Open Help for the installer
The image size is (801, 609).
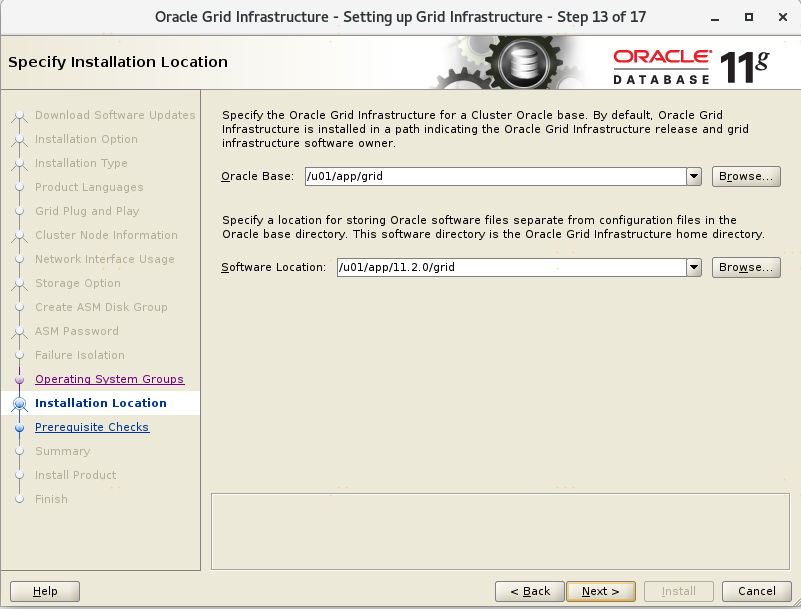45,591
